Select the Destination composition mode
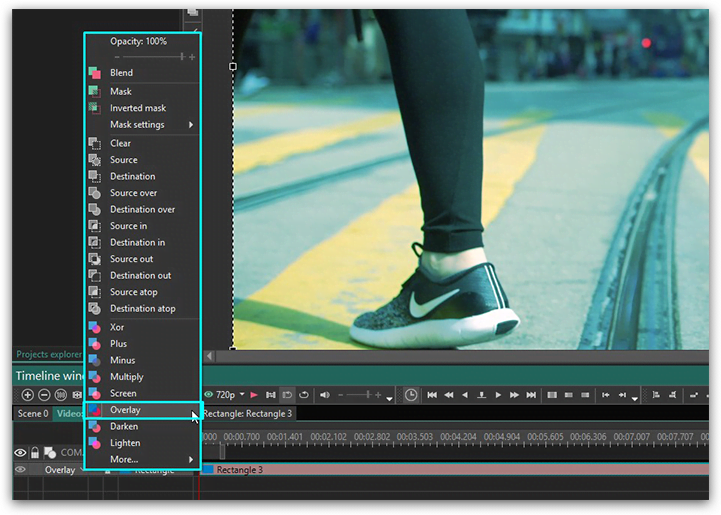The width and height of the screenshot is (721, 515). click(x=143, y=177)
